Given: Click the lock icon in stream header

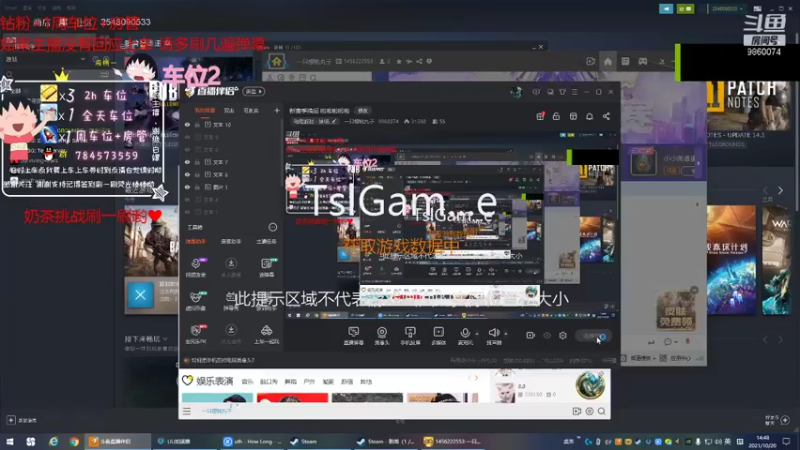Looking at the screenshot, I should (556, 116).
